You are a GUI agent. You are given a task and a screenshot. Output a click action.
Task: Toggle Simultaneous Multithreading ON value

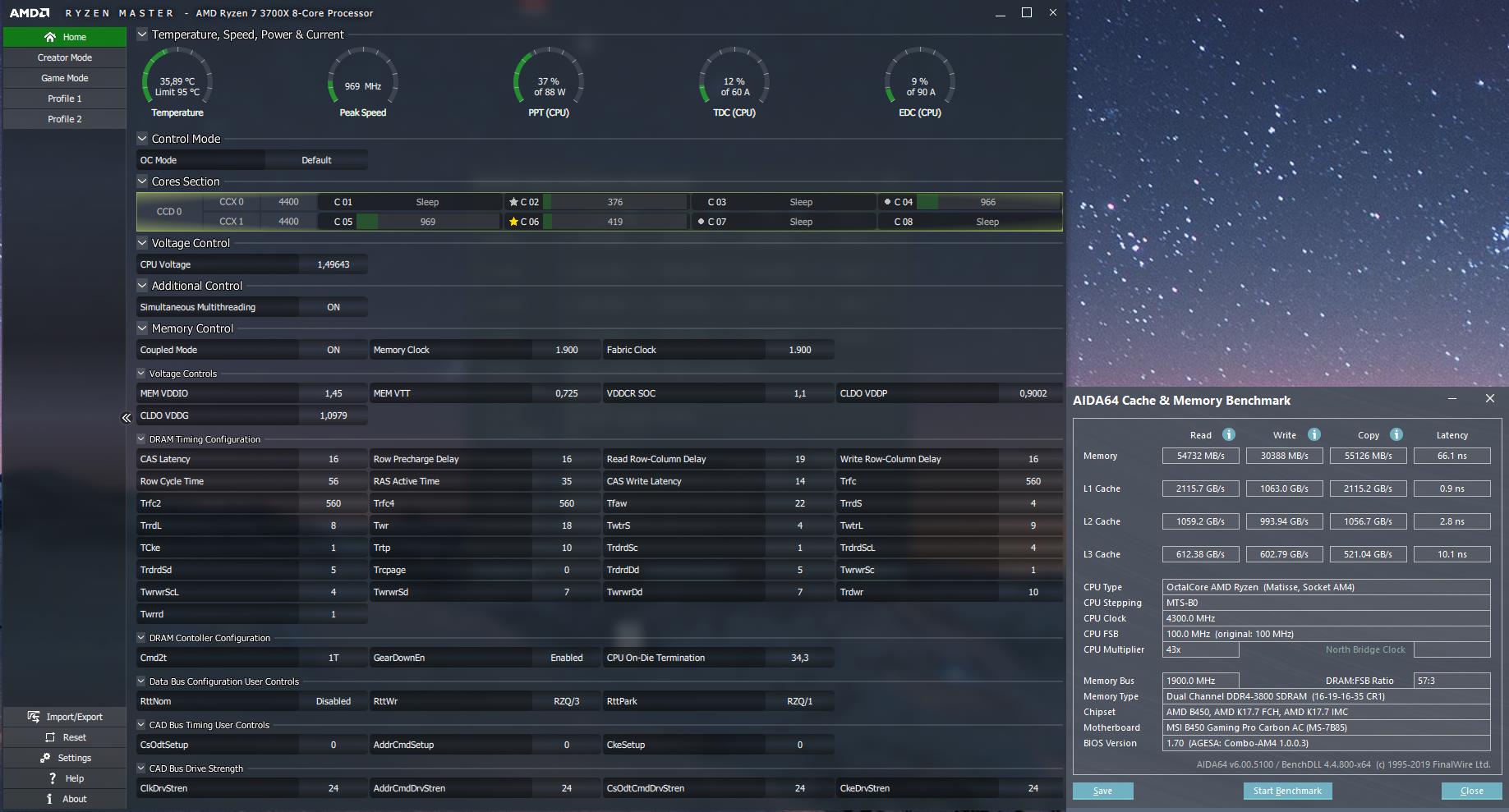334,307
